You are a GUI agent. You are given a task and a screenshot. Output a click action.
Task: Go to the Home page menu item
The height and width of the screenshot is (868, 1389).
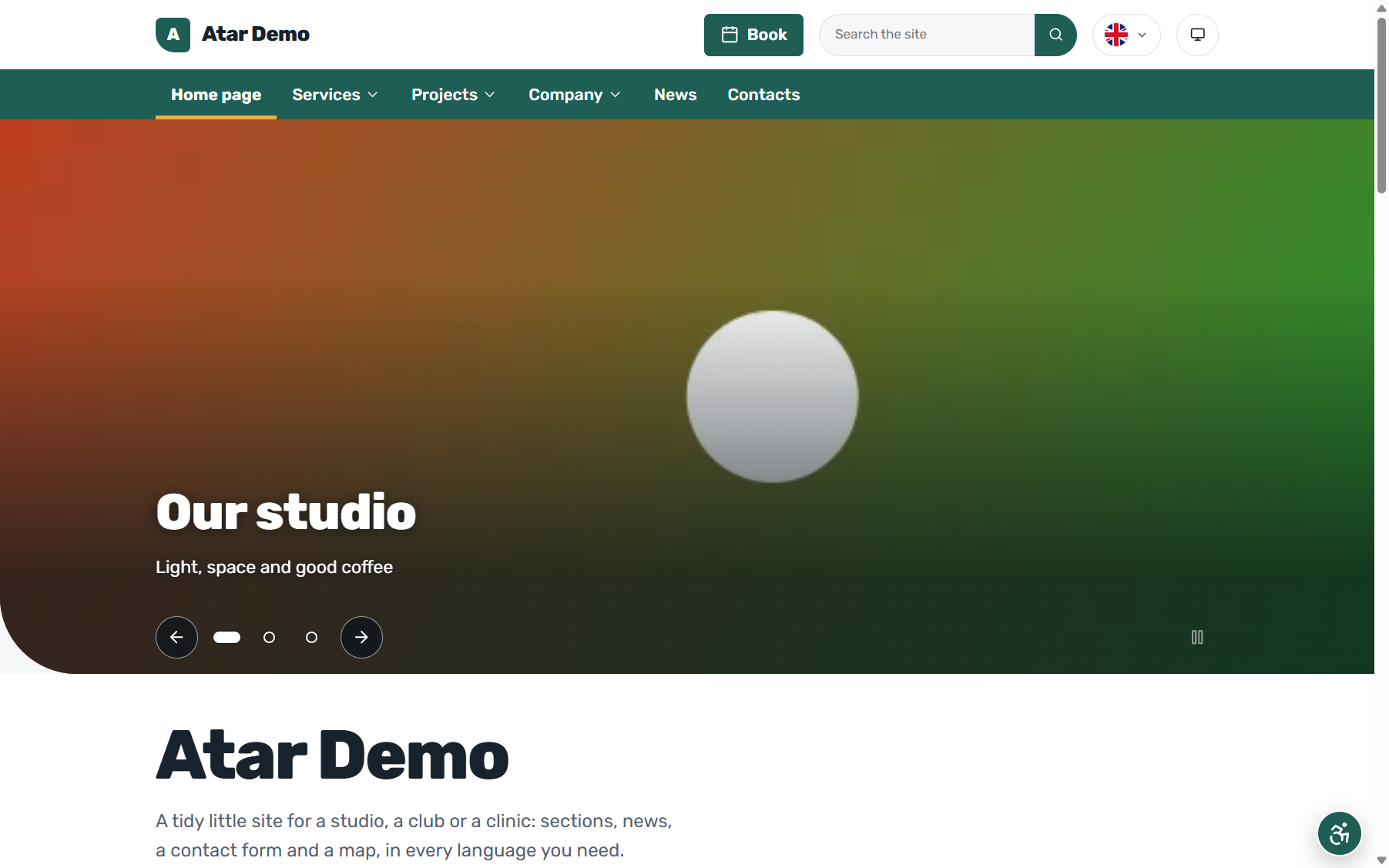pyautogui.click(x=216, y=95)
